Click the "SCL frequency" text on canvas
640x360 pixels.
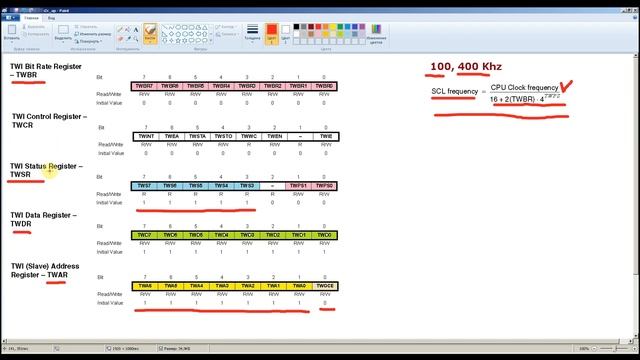click(454, 91)
